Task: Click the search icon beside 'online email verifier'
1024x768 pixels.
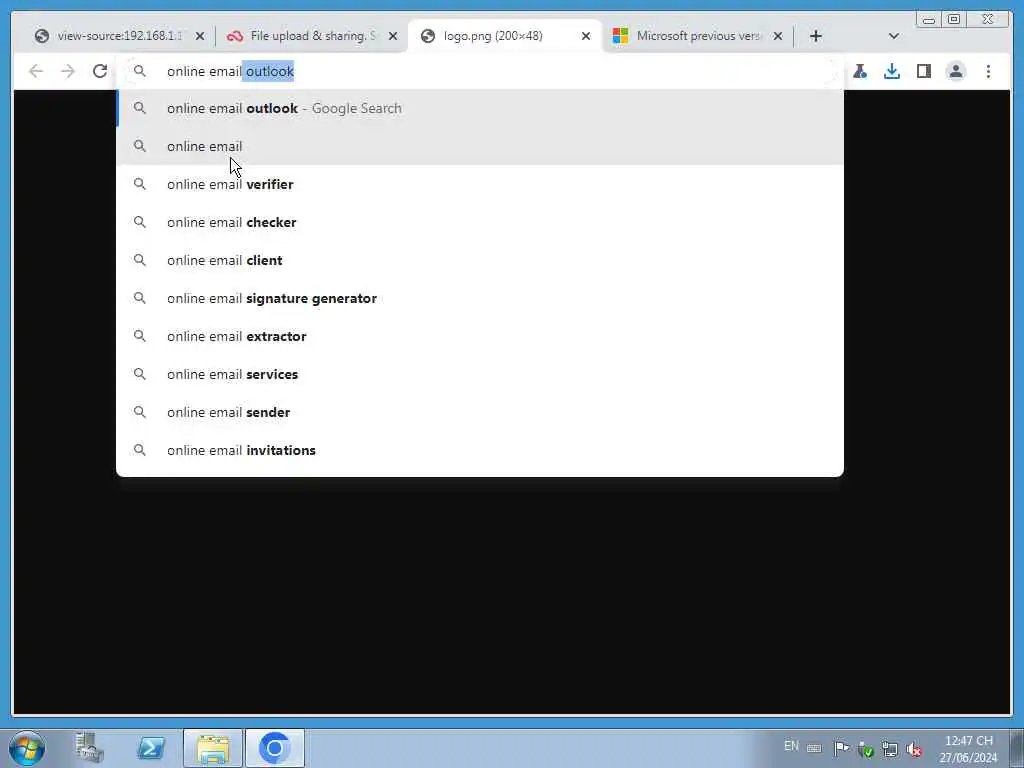Action: pyautogui.click(x=140, y=184)
